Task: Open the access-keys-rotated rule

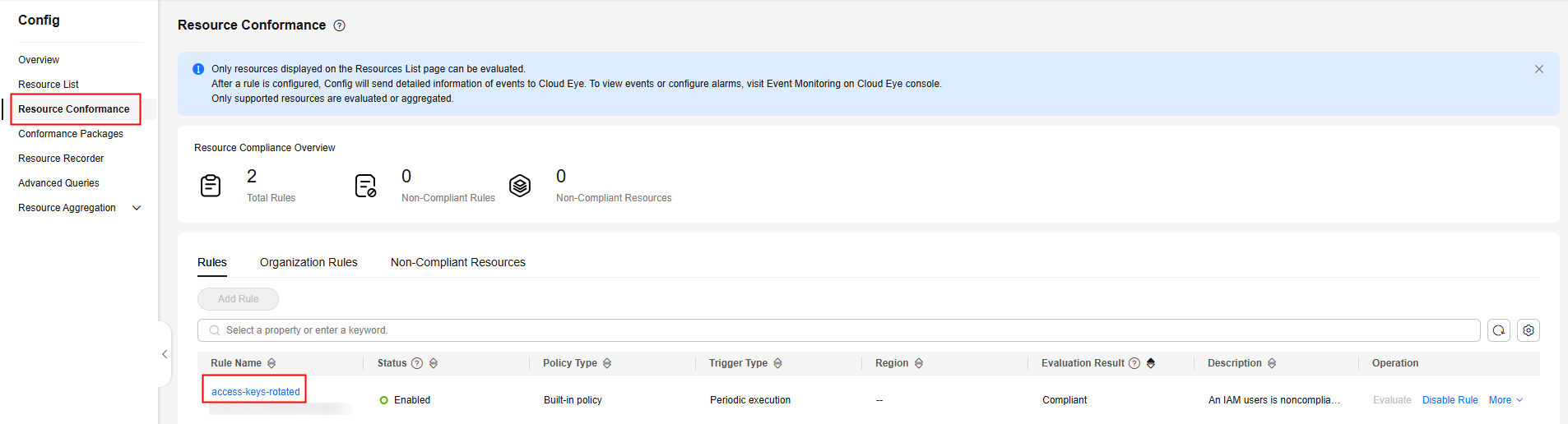Action: [256, 392]
